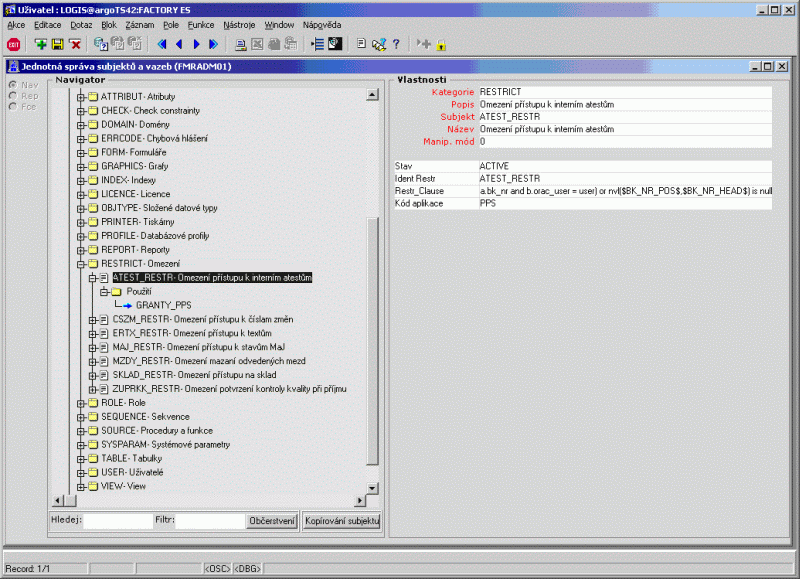
Task: Collapse the Použití folder node
Action: point(104,292)
